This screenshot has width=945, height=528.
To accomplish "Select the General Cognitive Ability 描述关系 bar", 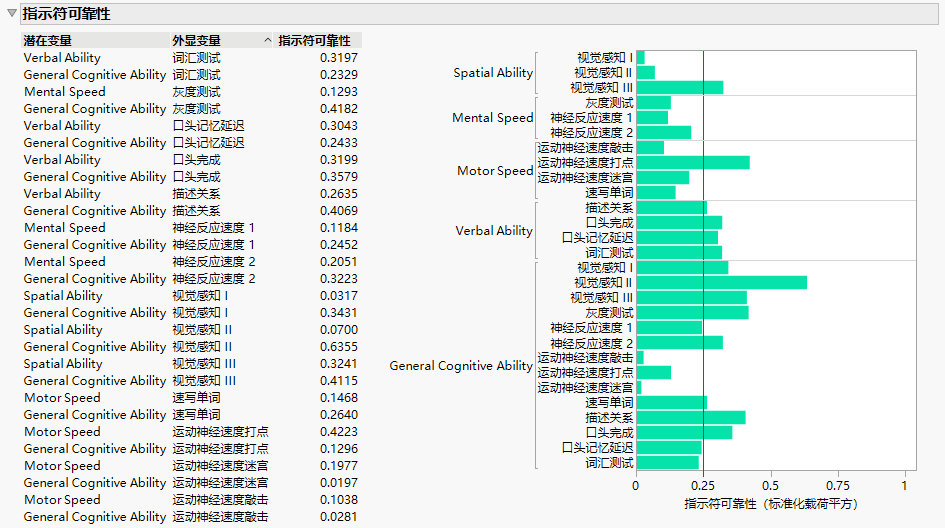I will click(x=691, y=418).
